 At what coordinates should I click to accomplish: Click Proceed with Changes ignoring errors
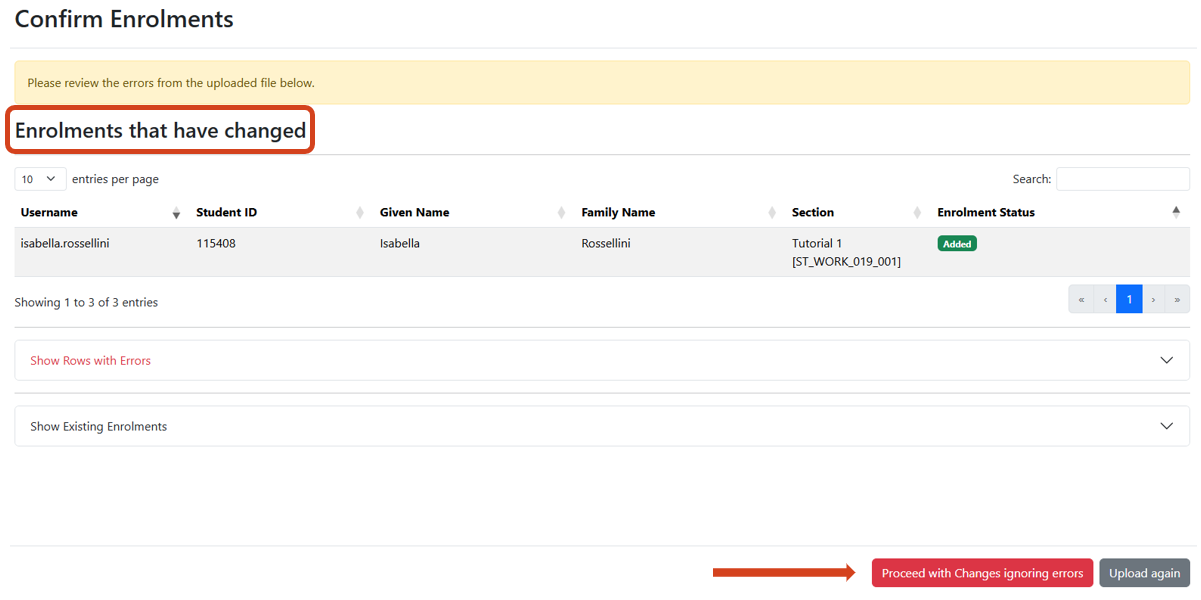tap(982, 573)
